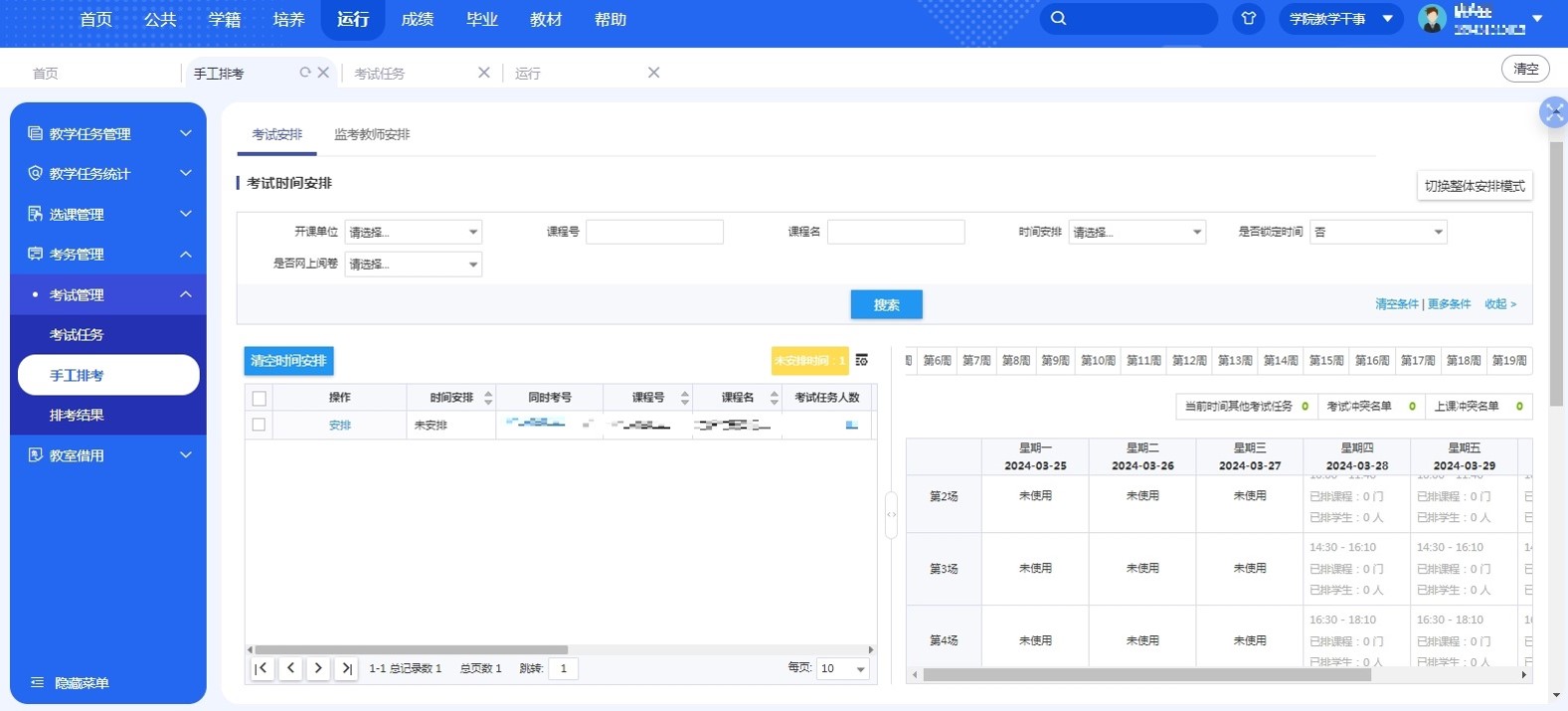Open the 运行 top menu
Image resolution: width=1568 pixels, height=711 pixels.
click(353, 19)
